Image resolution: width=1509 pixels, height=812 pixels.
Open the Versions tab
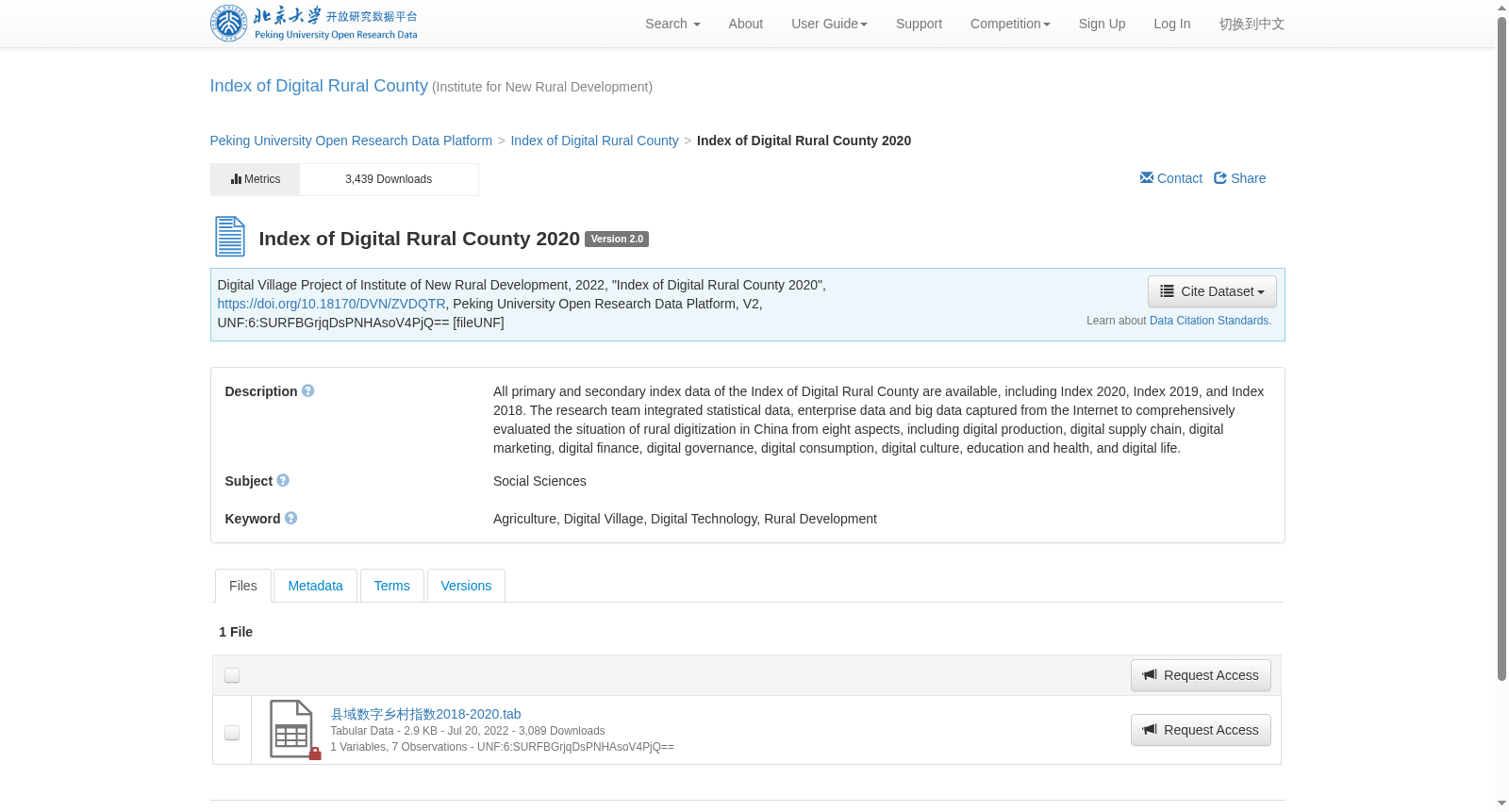466,586
